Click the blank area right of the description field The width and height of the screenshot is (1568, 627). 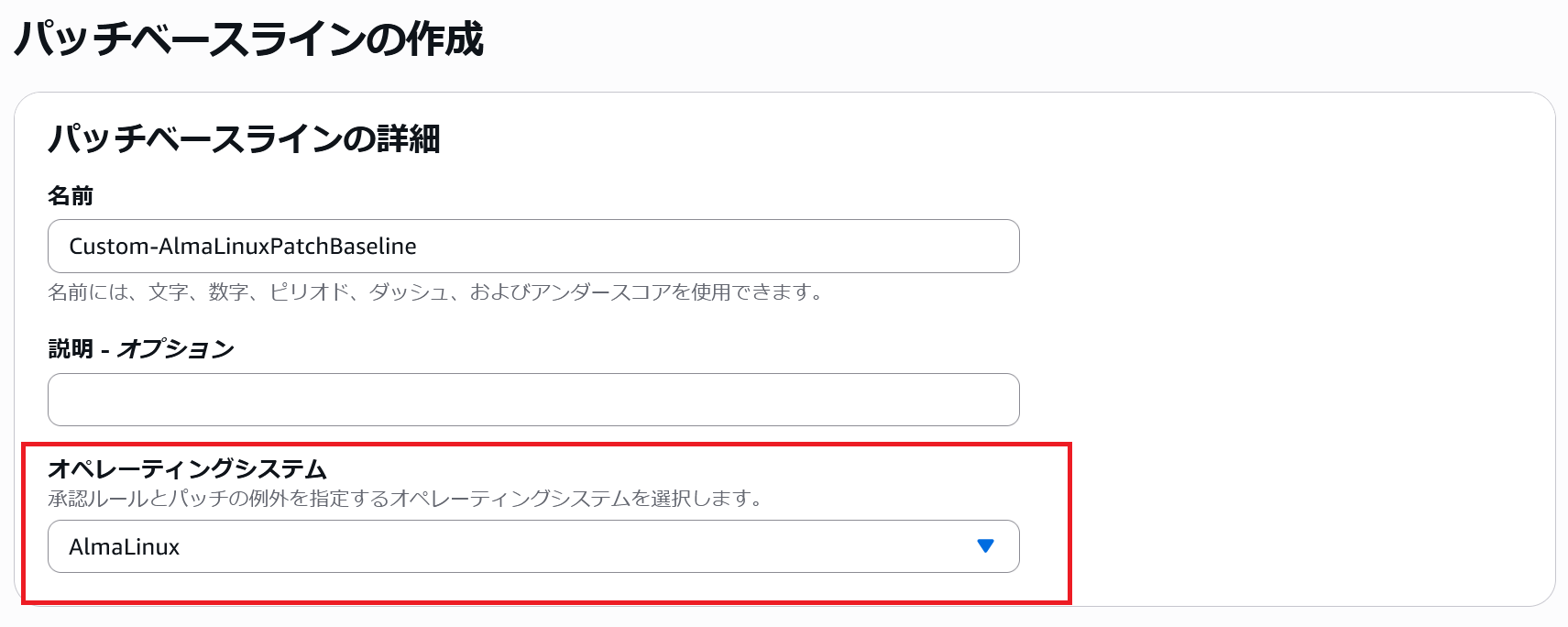click(1283, 400)
